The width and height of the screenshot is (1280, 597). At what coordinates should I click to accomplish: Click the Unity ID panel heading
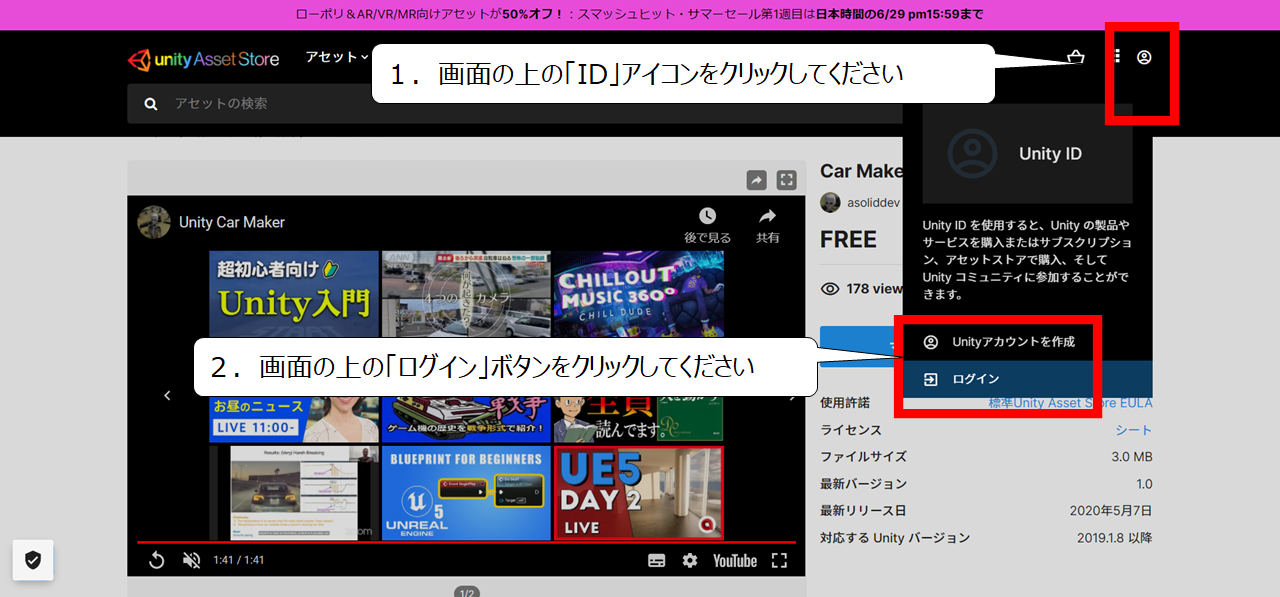[x=1050, y=154]
